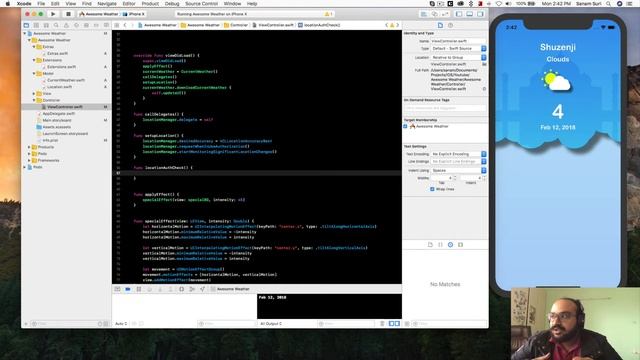Open the Navigate menu
The width and height of the screenshot is (640, 360).
pos(107,4)
